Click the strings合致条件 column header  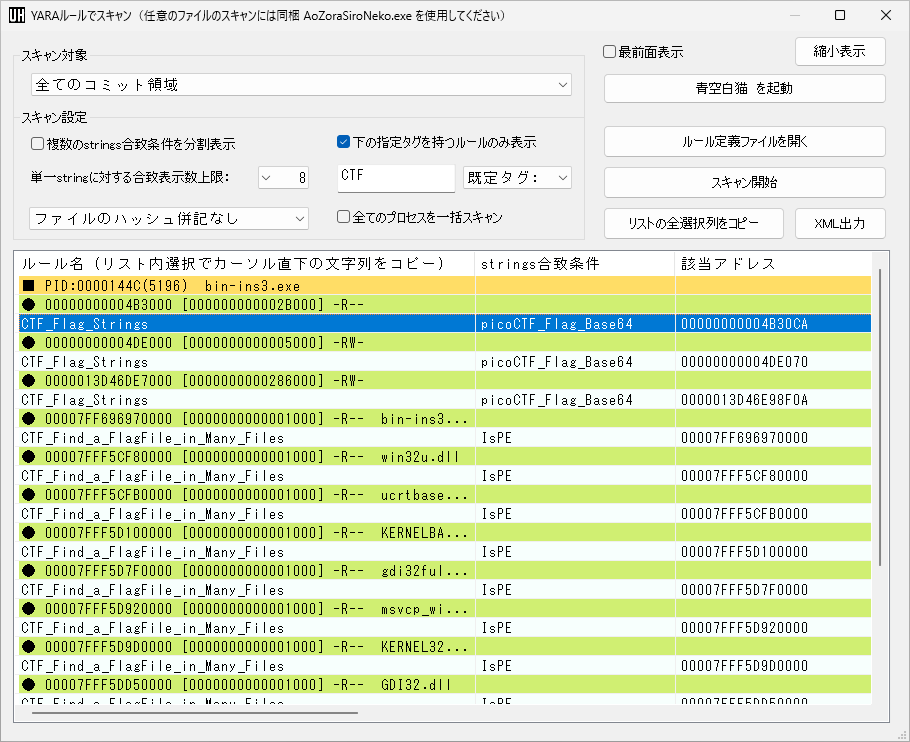click(x=574, y=264)
